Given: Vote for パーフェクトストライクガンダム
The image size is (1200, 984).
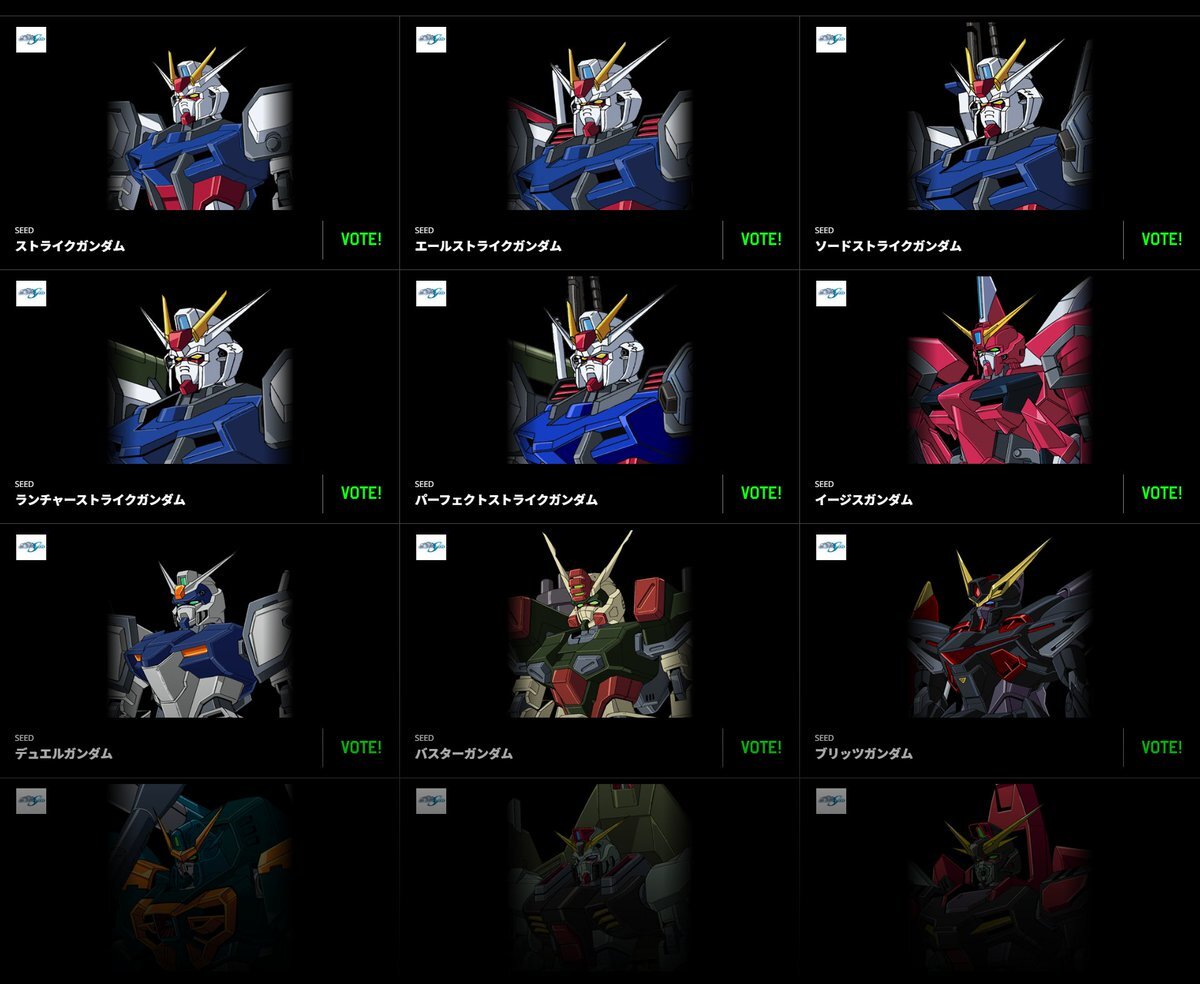Looking at the screenshot, I should click(x=761, y=493).
